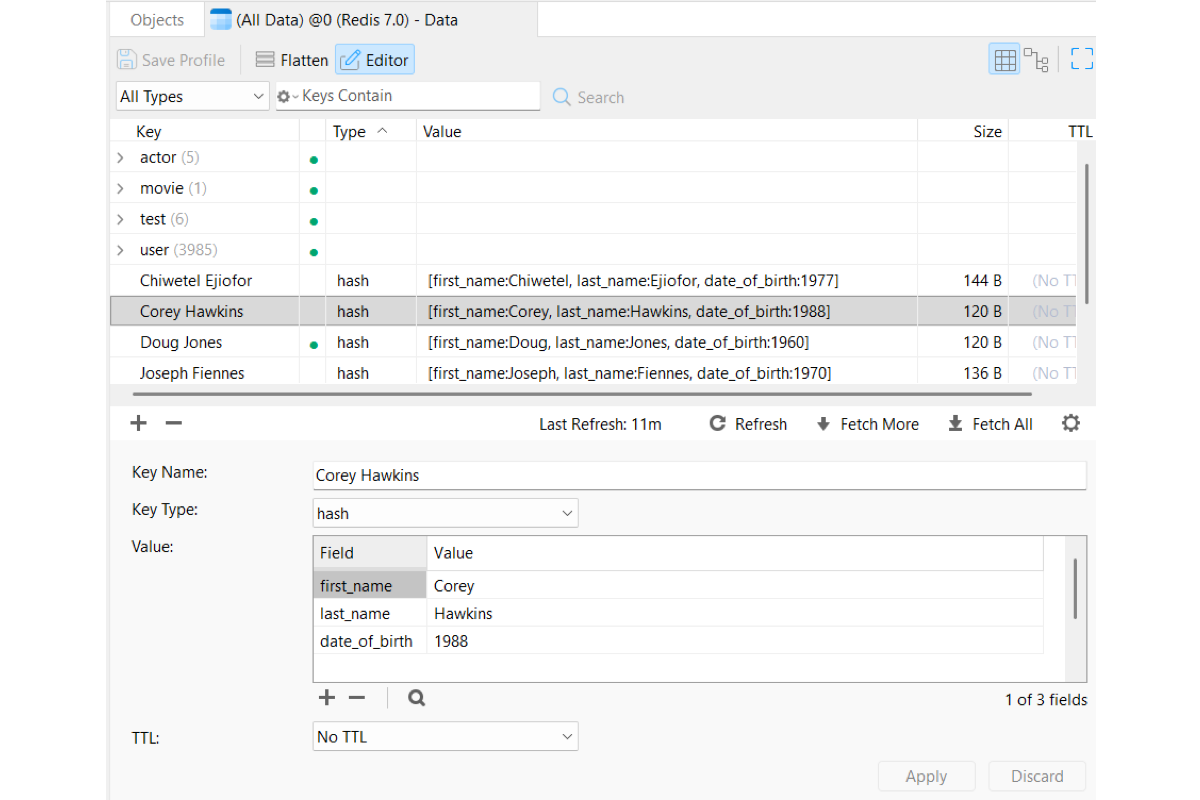Add a new key with plus icon
Screen dimensions: 1200x800
[138, 423]
